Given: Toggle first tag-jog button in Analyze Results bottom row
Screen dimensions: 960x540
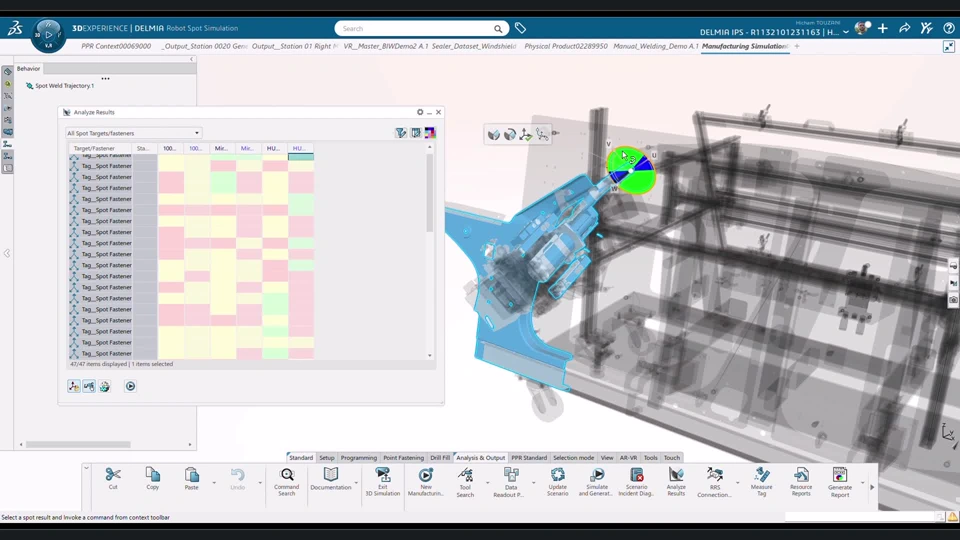Looking at the screenshot, I should pyautogui.click(x=73, y=386).
